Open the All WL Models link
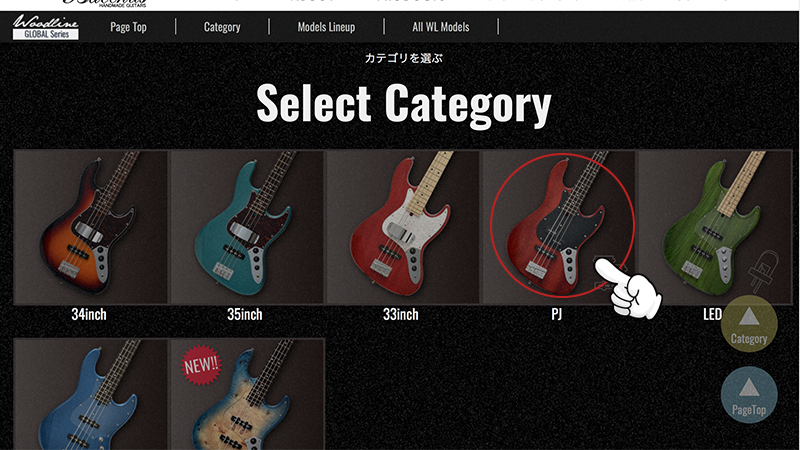The width and height of the screenshot is (800, 450). pyautogui.click(x=441, y=27)
